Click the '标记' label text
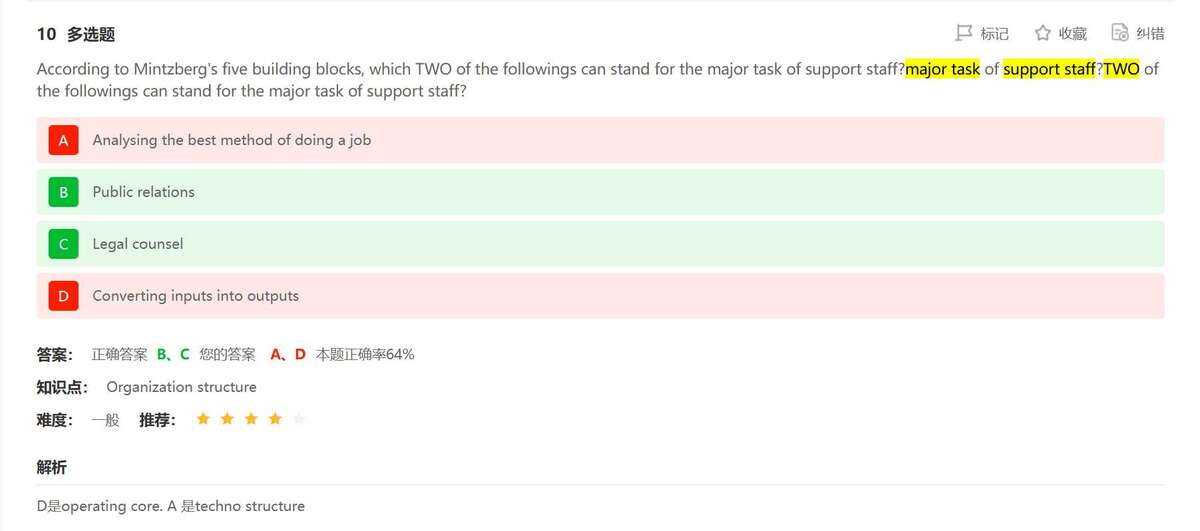 click(x=994, y=34)
